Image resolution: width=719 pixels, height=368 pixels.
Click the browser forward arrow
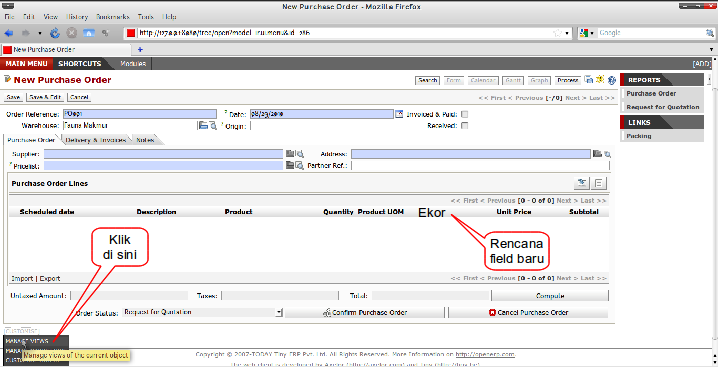coord(26,33)
